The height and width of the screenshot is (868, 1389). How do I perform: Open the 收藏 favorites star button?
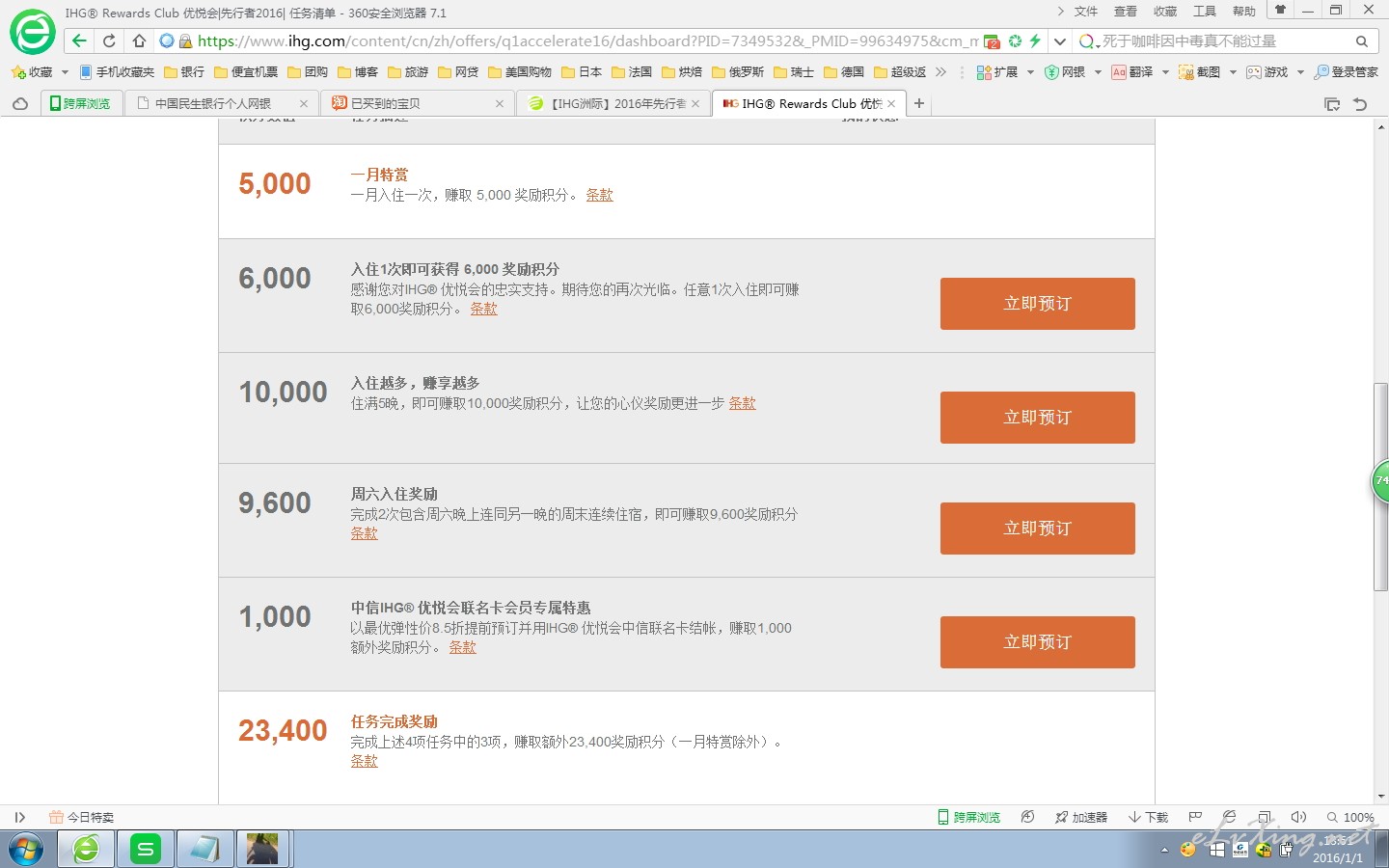pos(32,72)
